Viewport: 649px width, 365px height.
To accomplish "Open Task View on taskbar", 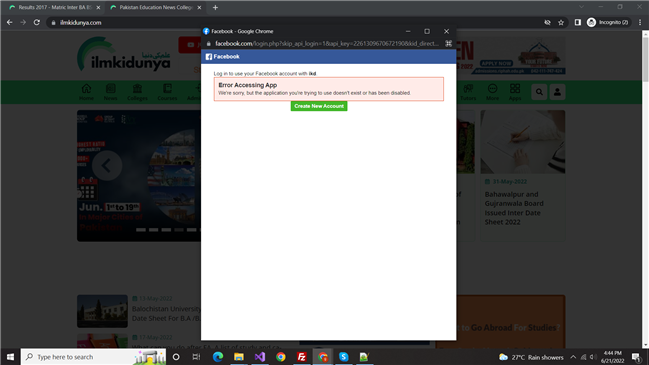I will [197, 357].
